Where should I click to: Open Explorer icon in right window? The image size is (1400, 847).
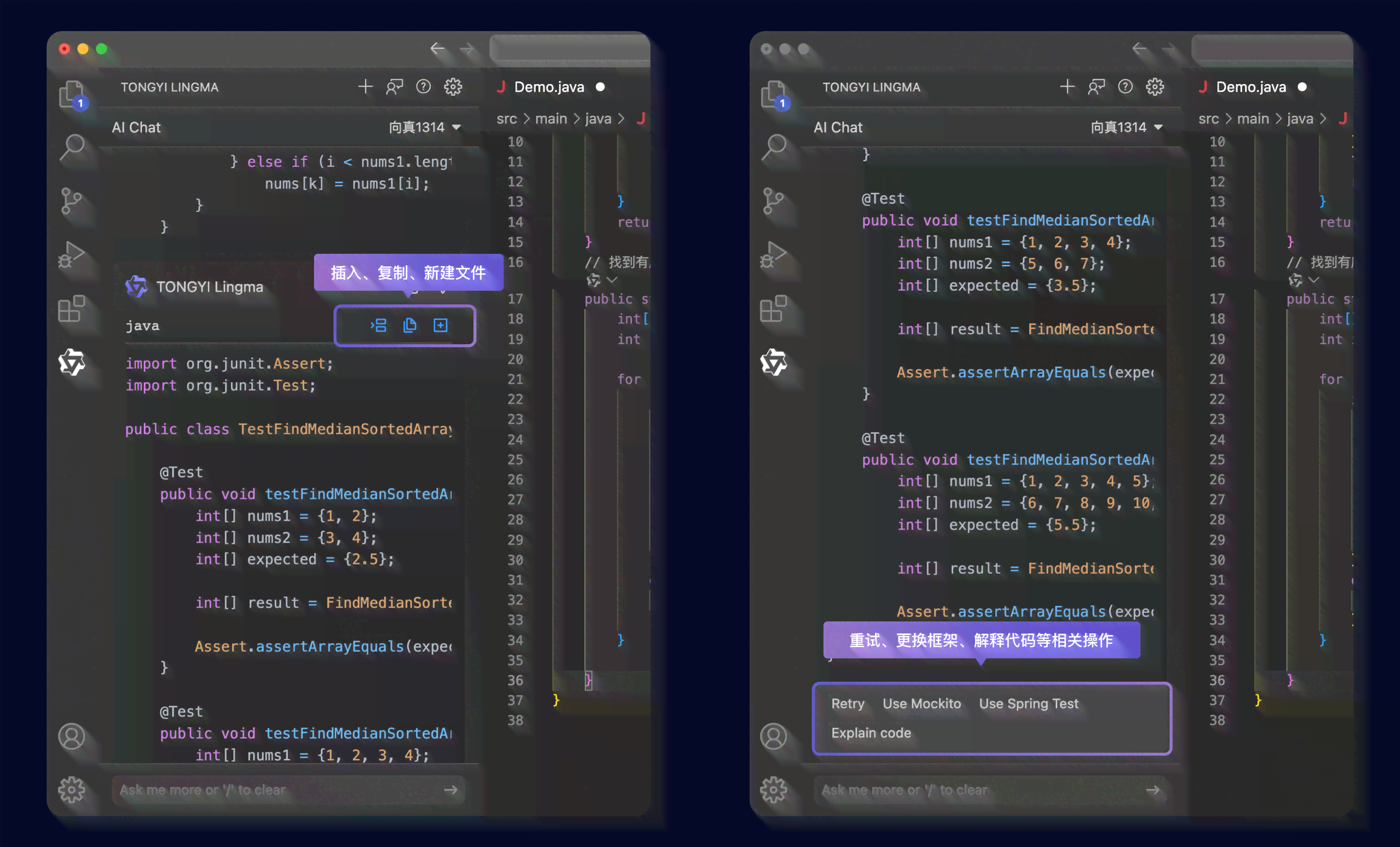(774, 94)
